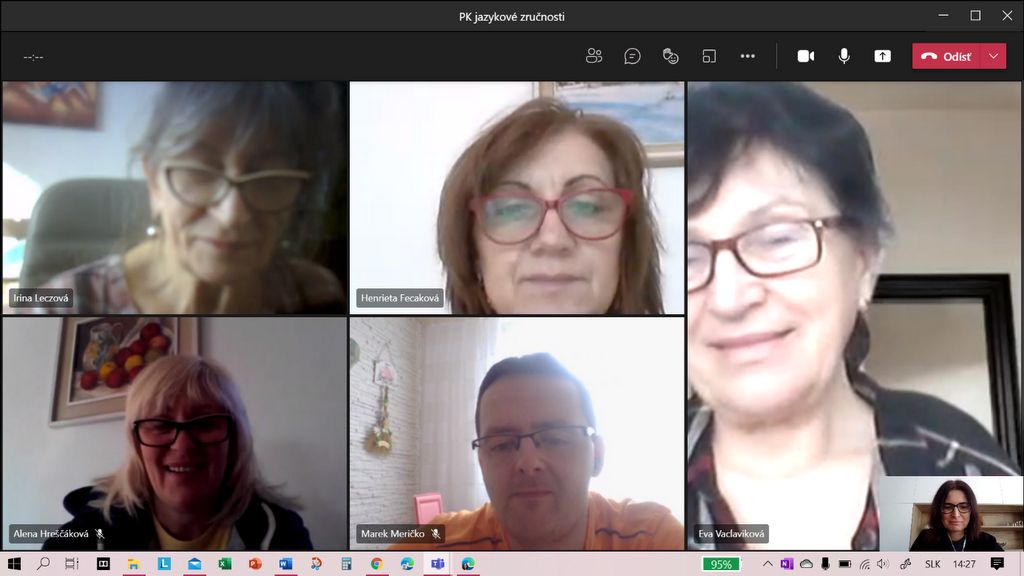This screenshot has height=576, width=1024.
Task: Open the system tray battery icon
Action: [x=845, y=564]
